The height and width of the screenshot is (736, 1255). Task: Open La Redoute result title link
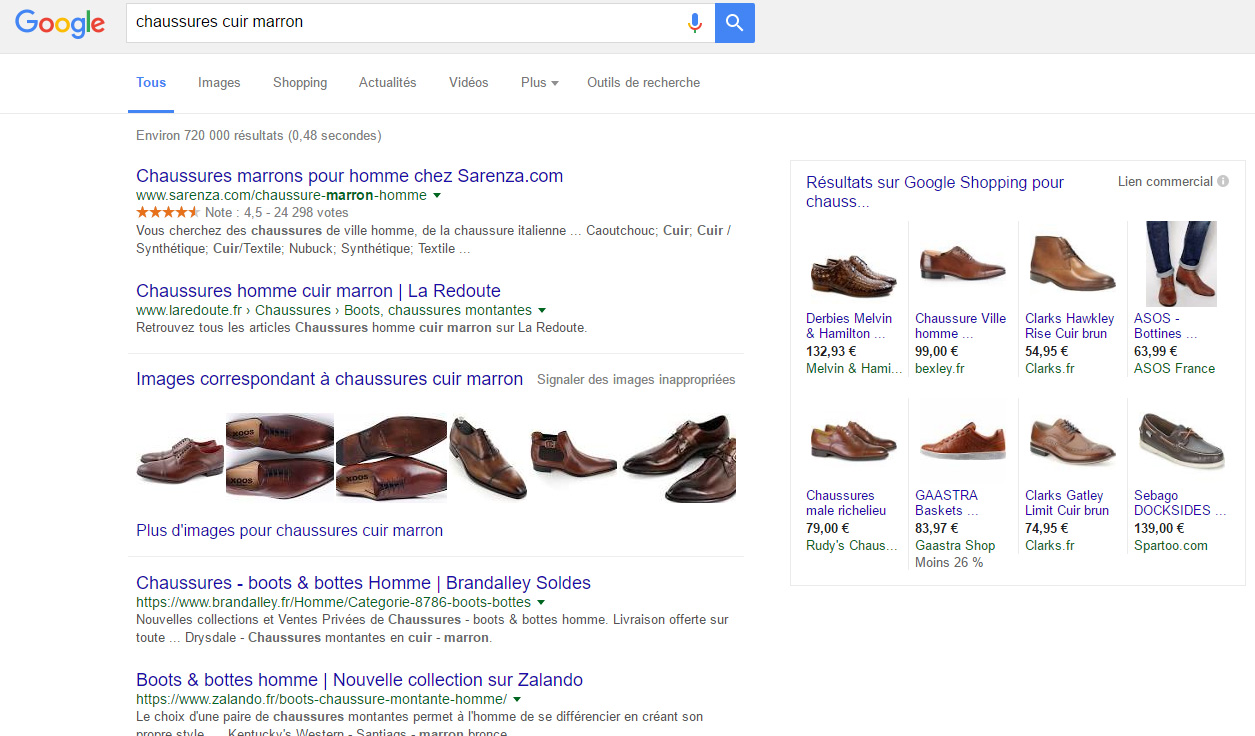318,291
